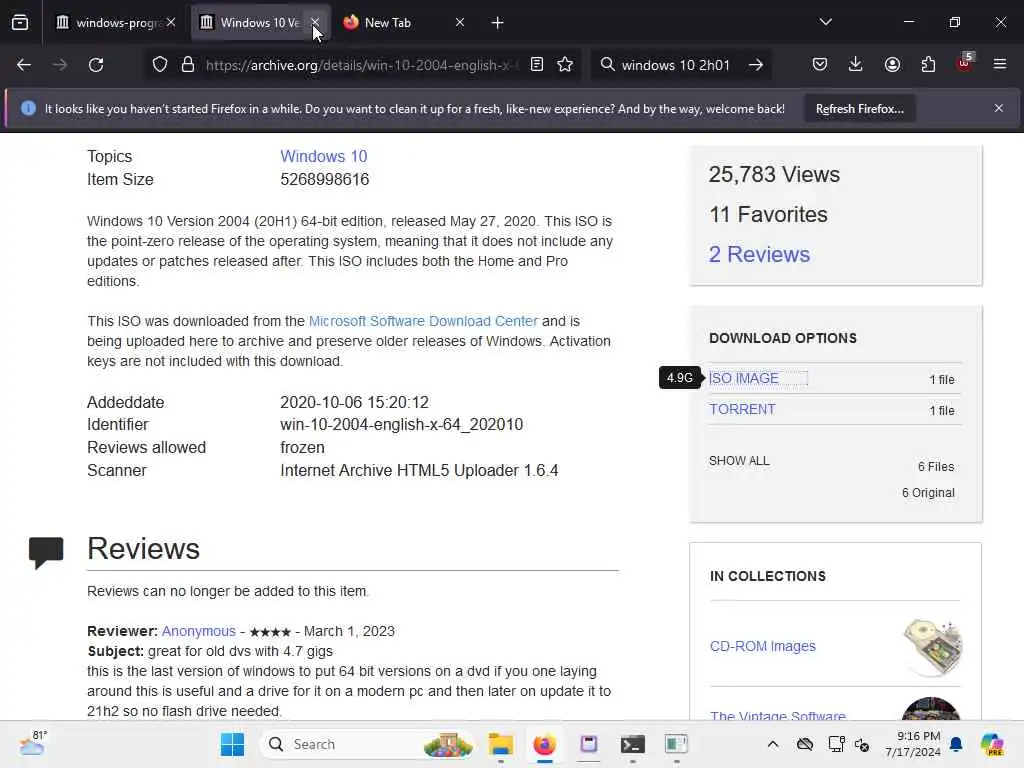Open the Windows Start menu

pos(232,744)
